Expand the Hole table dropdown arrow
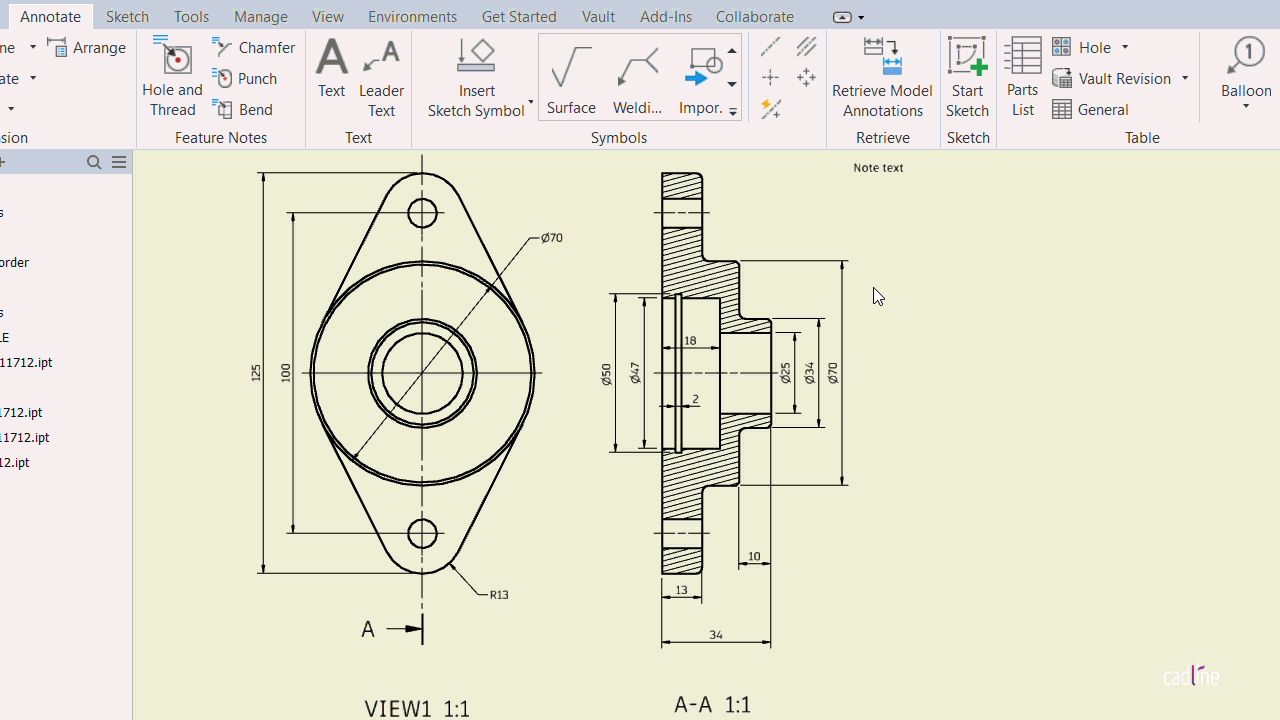Viewport: 1280px width, 720px height. point(1125,47)
